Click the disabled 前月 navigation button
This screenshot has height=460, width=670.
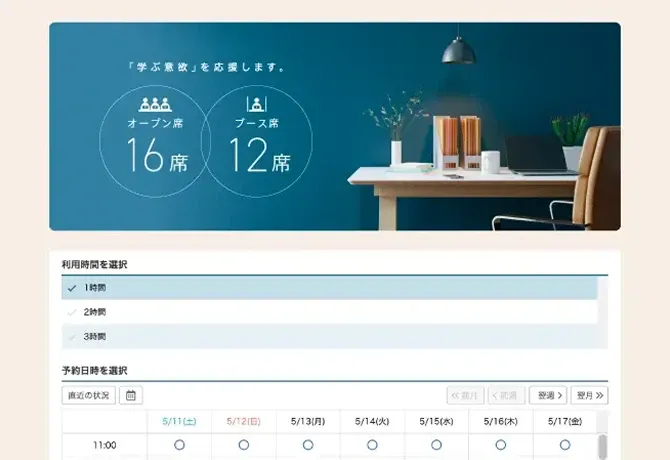[x=465, y=396]
